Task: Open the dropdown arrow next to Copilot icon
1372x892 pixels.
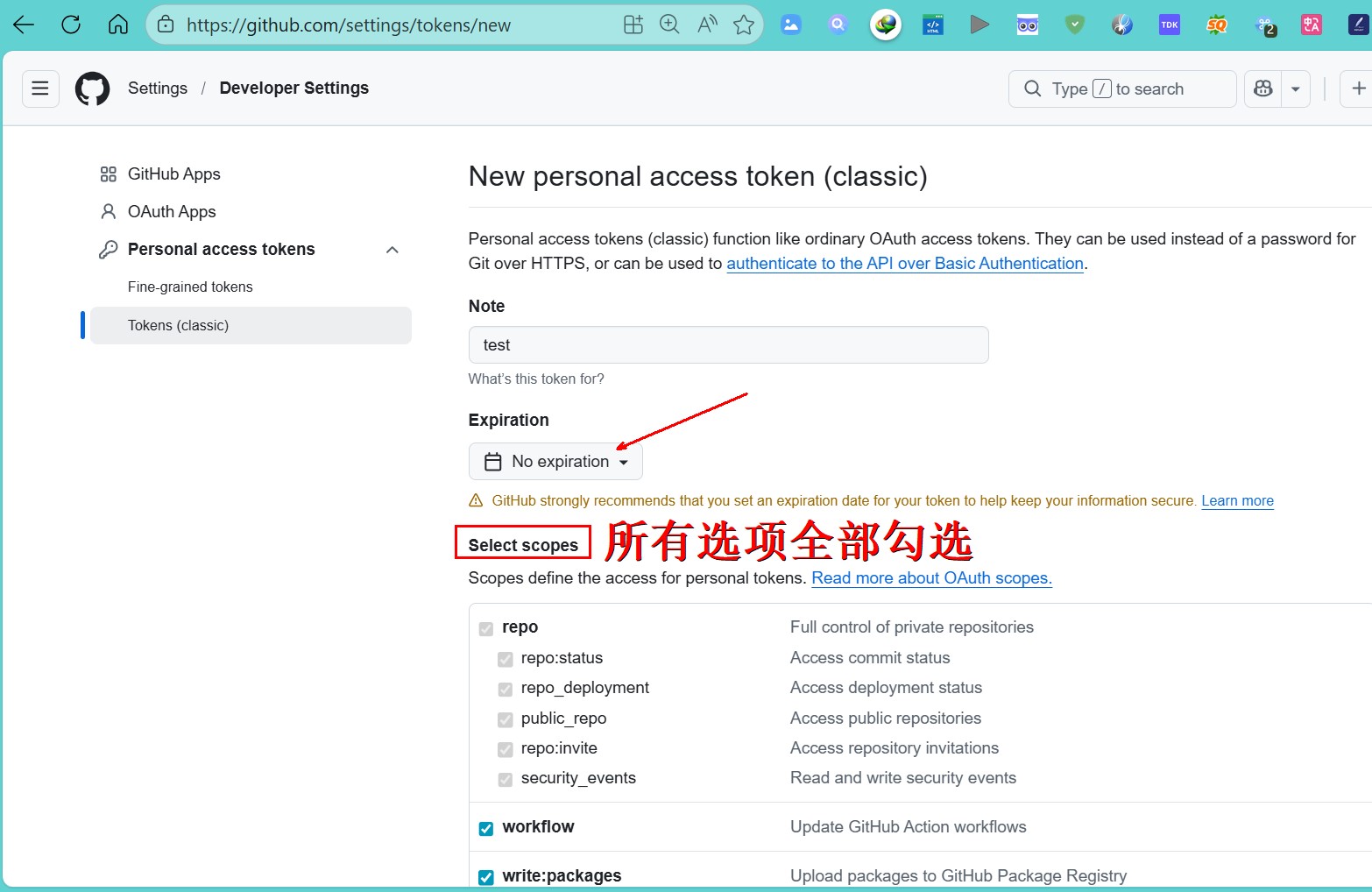Action: (x=1295, y=88)
